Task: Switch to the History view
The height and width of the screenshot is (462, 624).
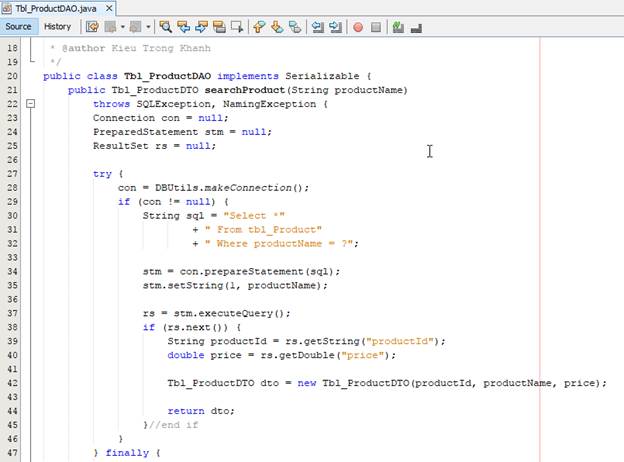Action: click(x=57, y=27)
